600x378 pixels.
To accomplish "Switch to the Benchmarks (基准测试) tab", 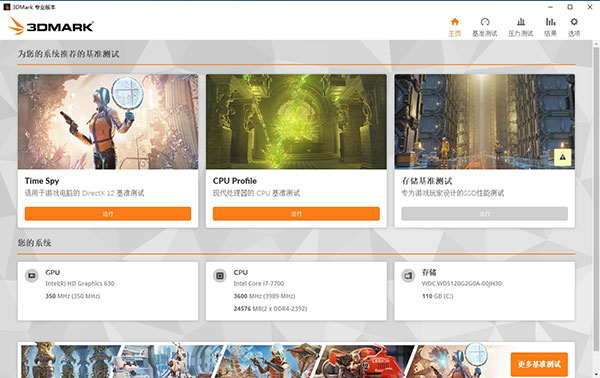I will pos(484,27).
